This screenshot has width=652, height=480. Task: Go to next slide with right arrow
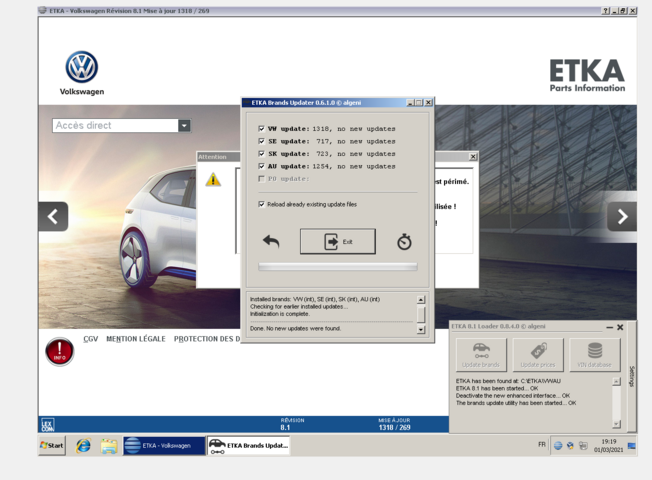click(622, 216)
